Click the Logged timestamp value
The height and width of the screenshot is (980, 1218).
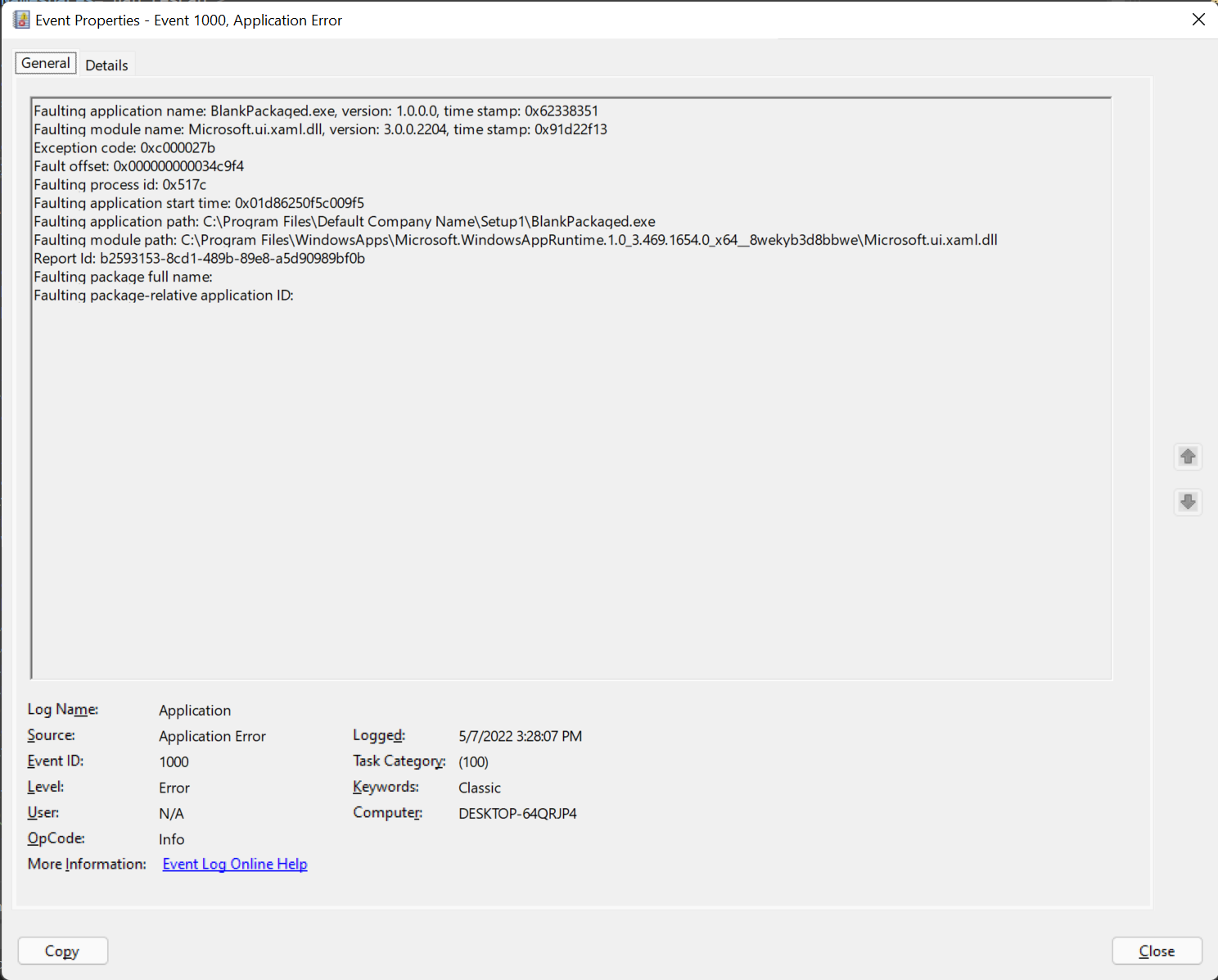(x=521, y=736)
